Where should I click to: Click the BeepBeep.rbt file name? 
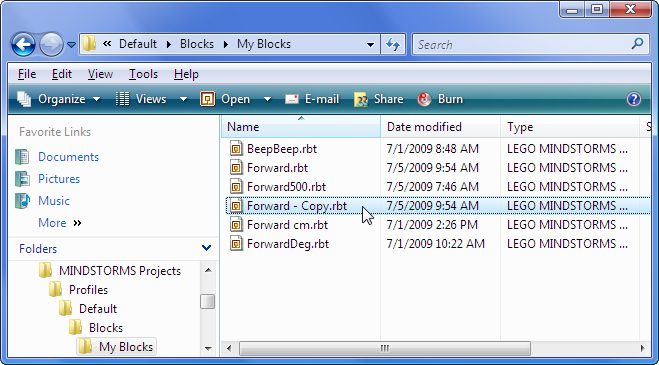coord(282,149)
